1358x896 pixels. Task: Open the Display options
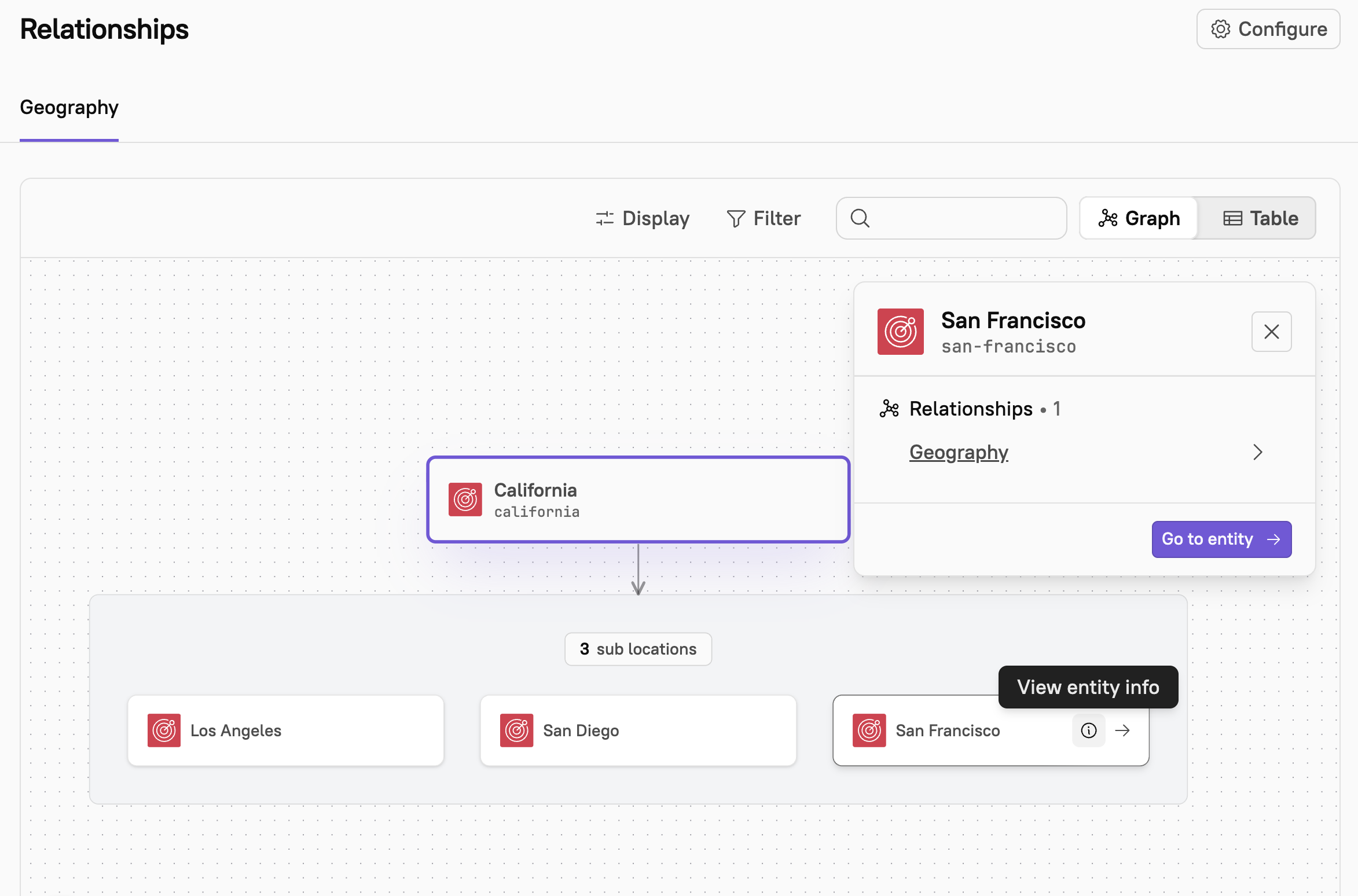click(643, 218)
